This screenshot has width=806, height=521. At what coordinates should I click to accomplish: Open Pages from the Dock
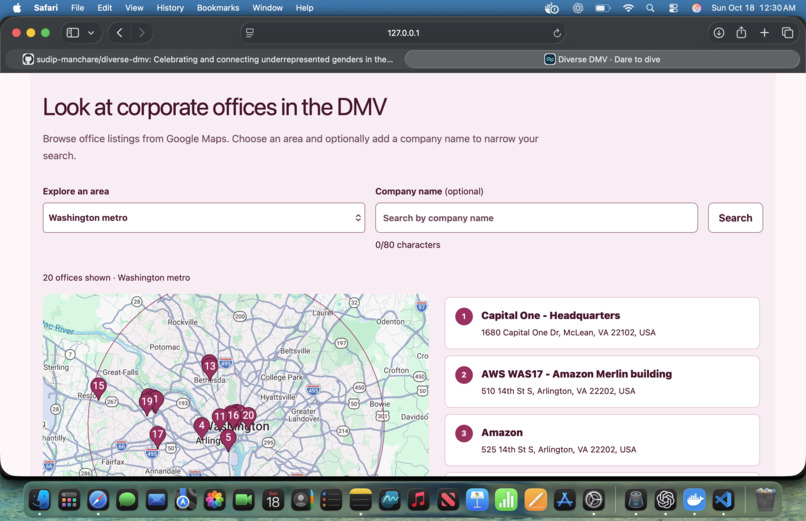tap(535, 499)
